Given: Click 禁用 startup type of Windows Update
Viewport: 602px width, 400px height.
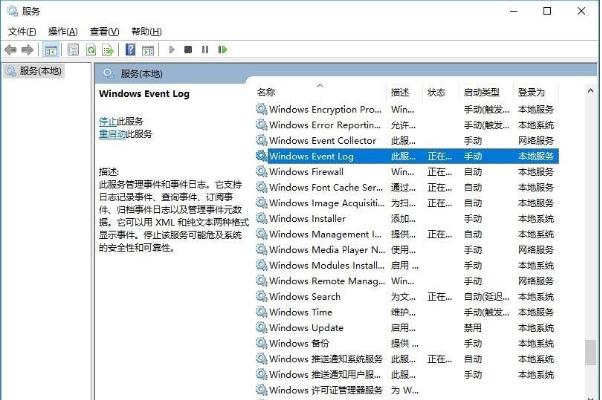Looking at the screenshot, I should pos(473,328).
